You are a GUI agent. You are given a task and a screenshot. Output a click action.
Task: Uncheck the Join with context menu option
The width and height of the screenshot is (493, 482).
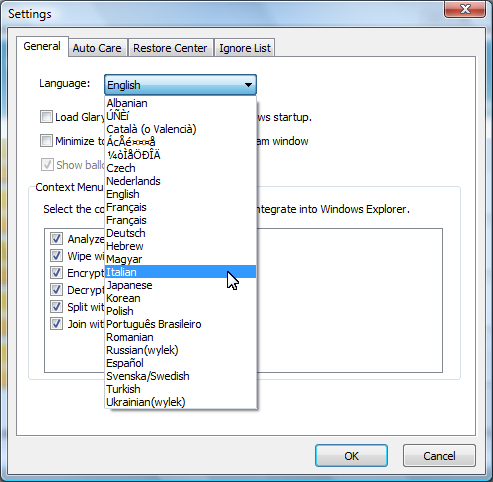(56, 323)
